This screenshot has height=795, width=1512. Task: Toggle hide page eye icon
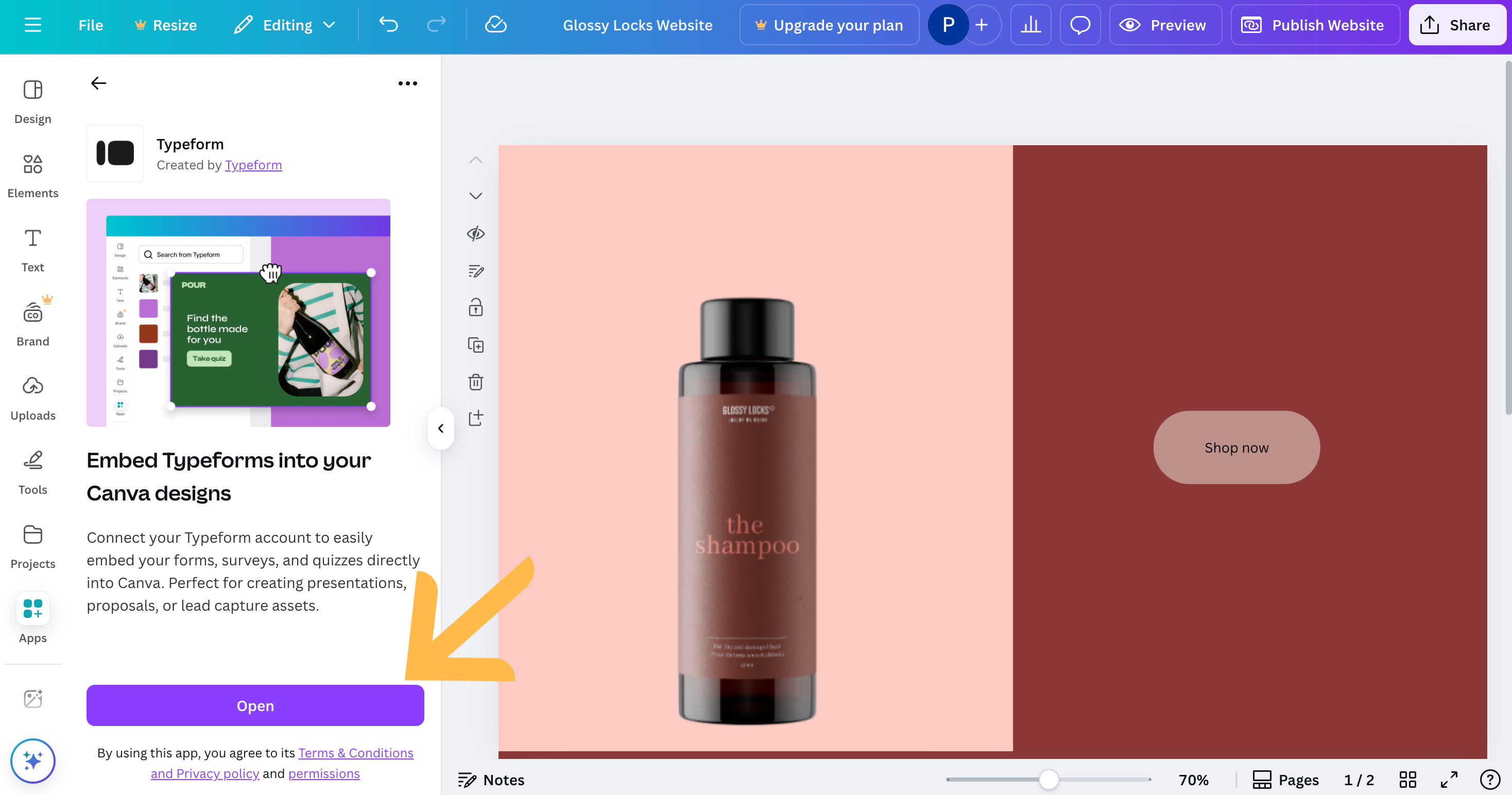[x=475, y=234]
